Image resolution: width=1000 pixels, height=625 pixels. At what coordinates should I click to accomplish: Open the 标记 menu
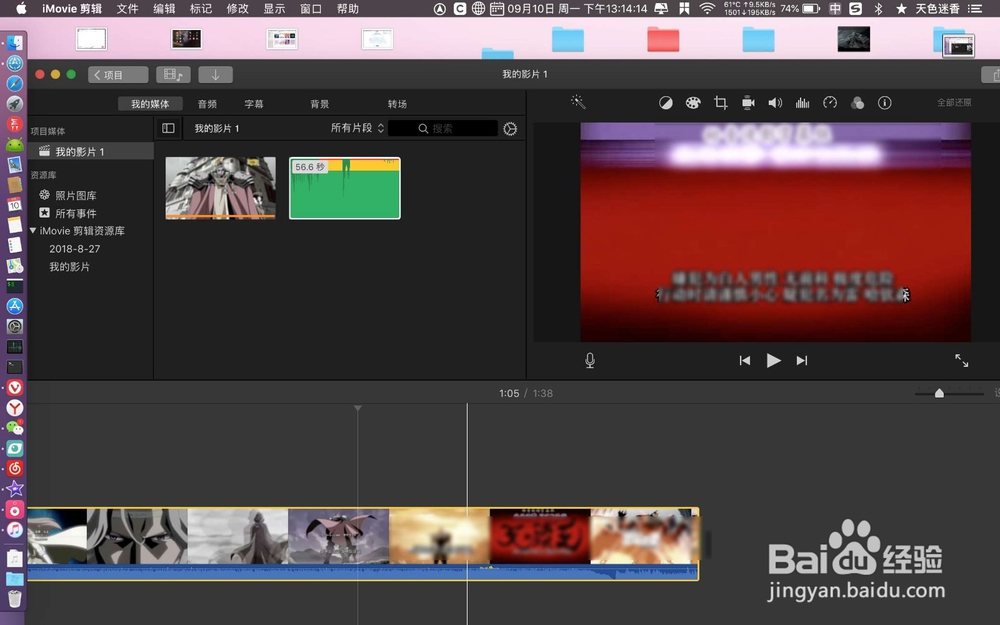[x=201, y=8]
